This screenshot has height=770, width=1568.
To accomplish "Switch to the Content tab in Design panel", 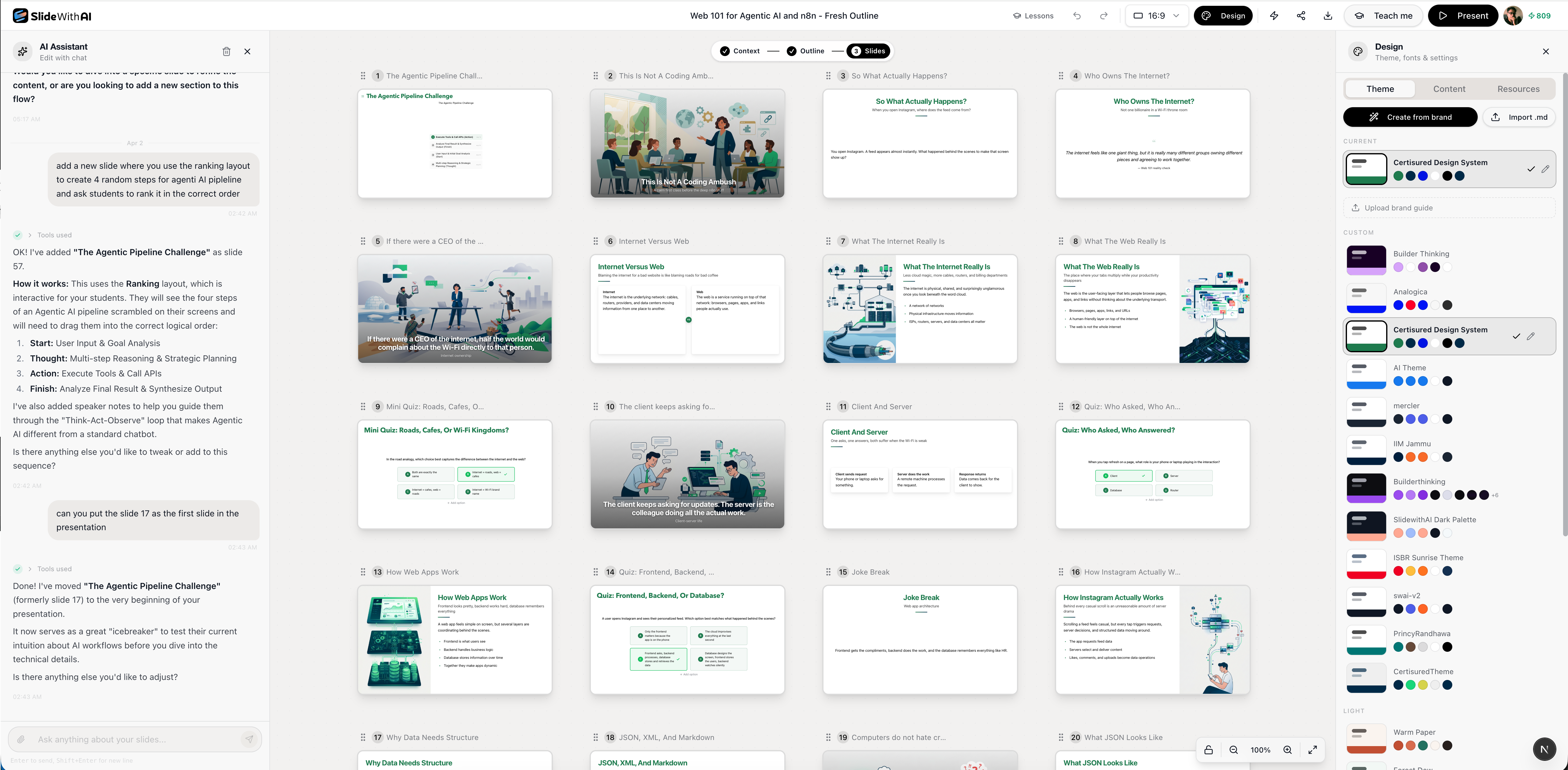I will coord(1449,88).
